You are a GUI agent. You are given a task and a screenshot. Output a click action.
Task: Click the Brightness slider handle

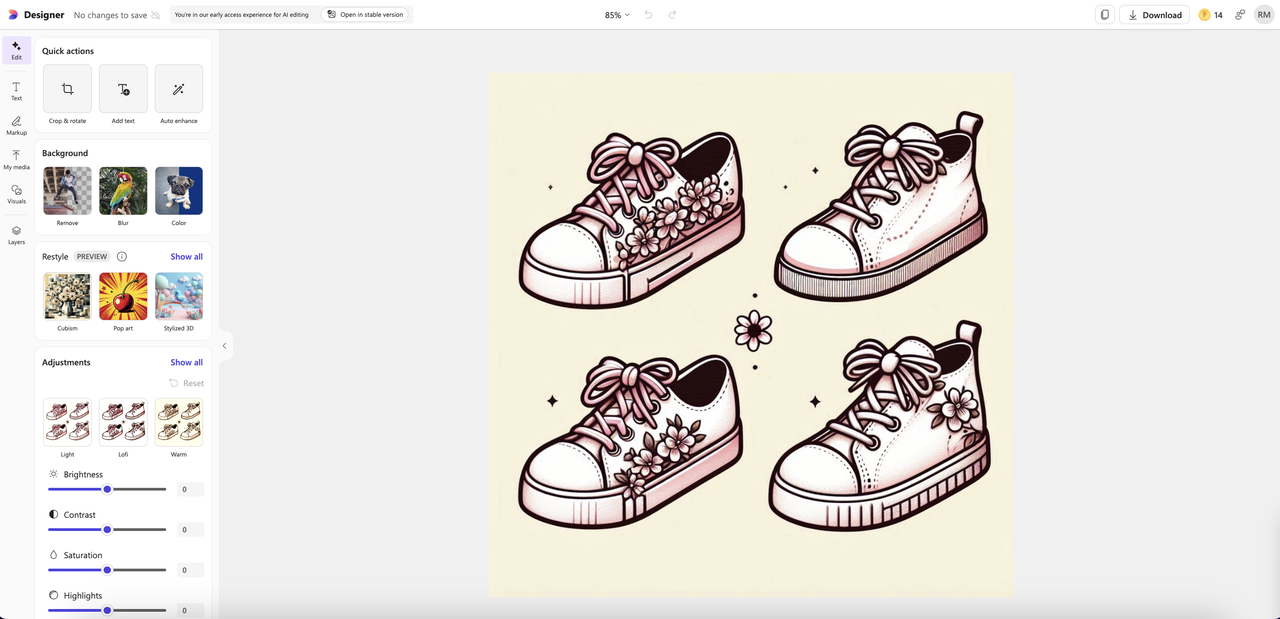click(x=107, y=489)
